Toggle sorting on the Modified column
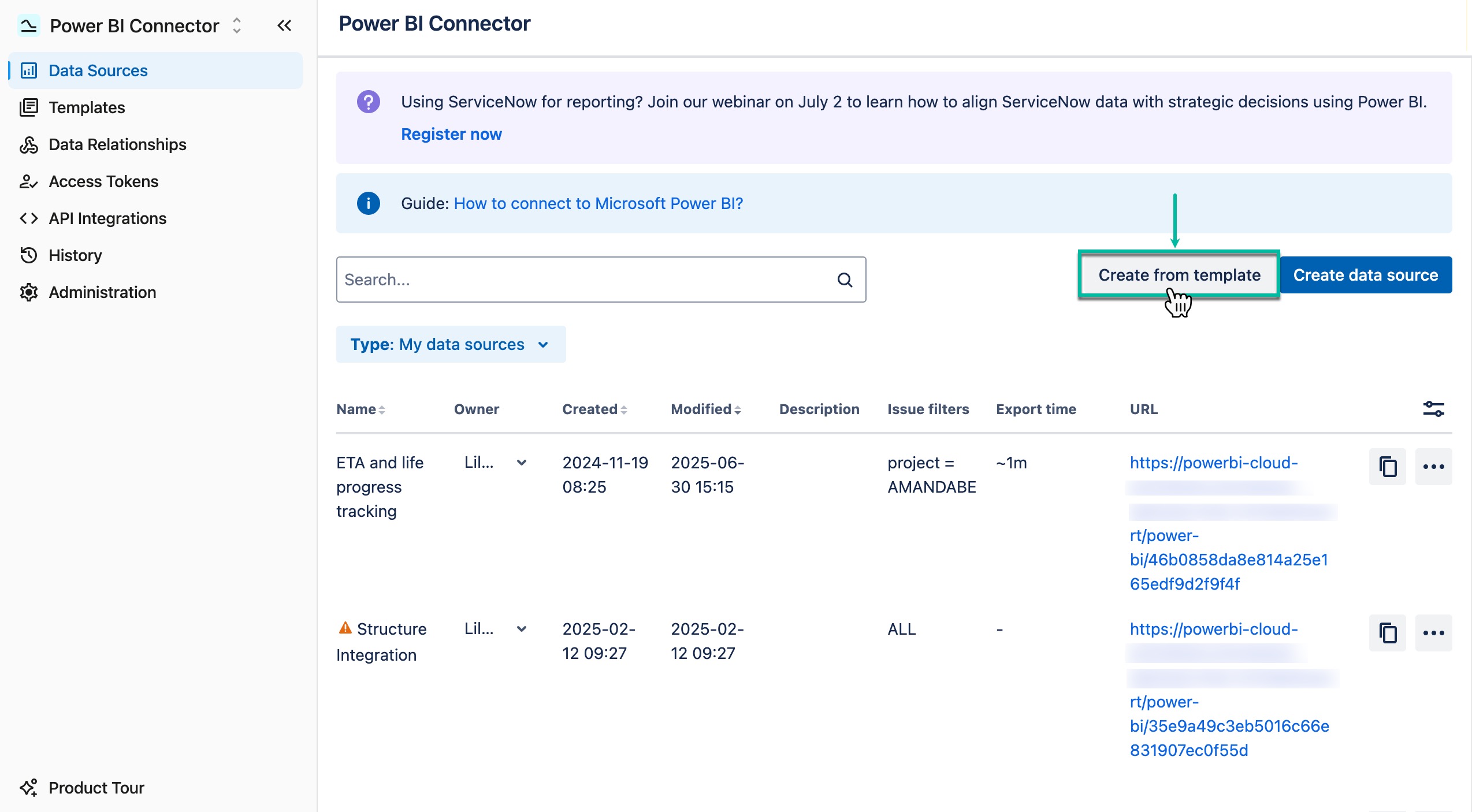 pos(705,409)
